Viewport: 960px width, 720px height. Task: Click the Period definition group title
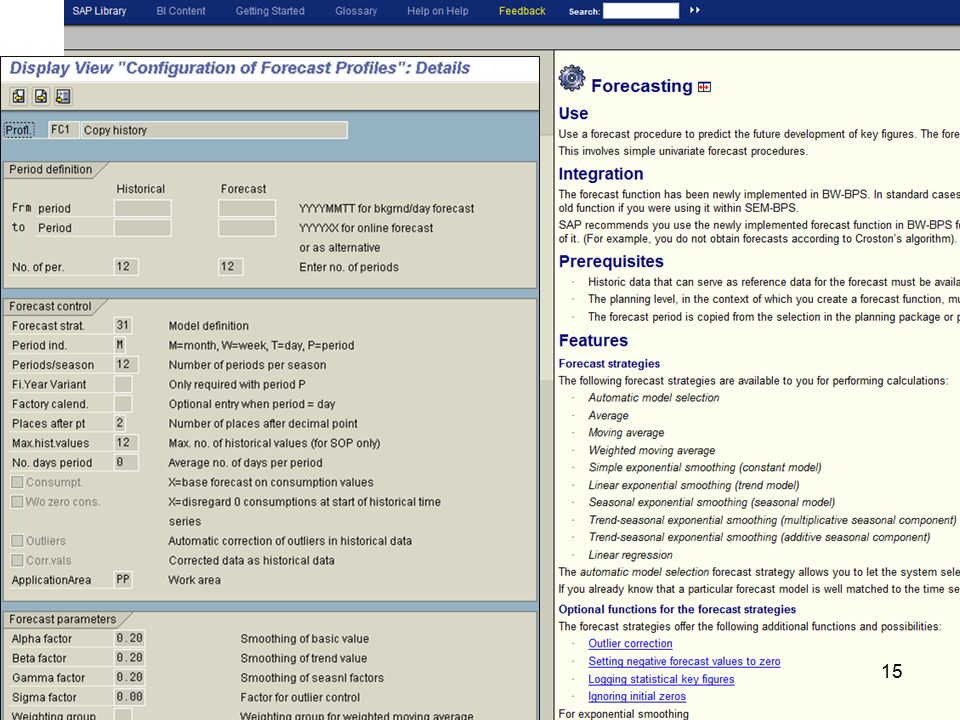click(x=51, y=170)
